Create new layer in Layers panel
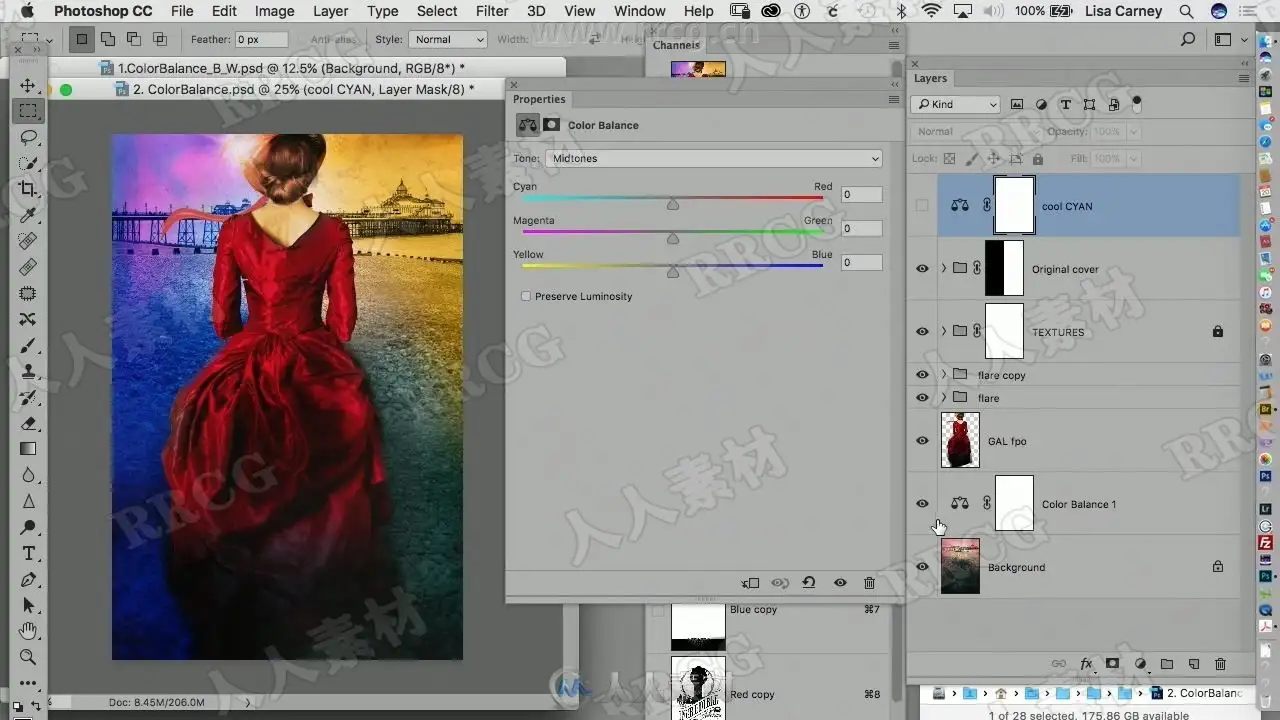Screen dimensions: 1280x720 [1193, 664]
